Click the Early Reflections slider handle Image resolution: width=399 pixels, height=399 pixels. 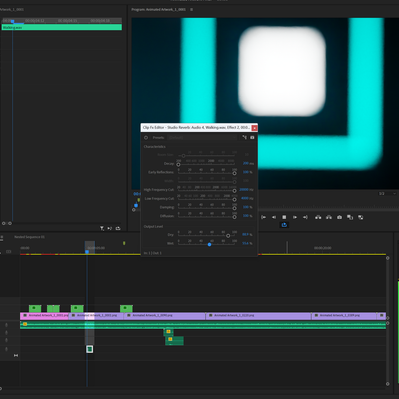tap(234, 173)
